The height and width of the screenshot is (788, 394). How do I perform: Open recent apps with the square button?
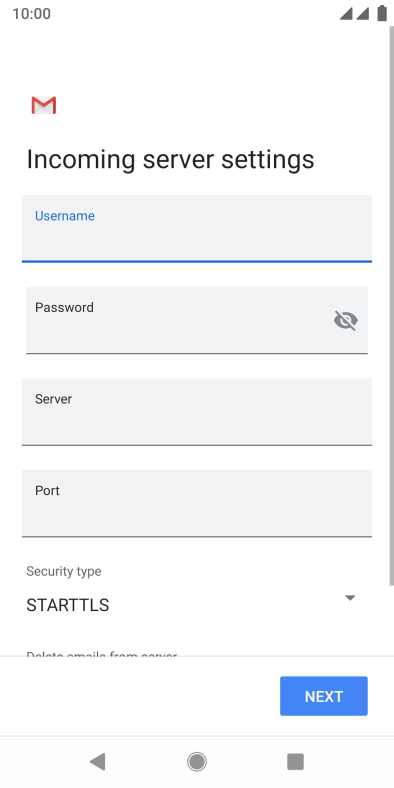click(x=296, y=762)
